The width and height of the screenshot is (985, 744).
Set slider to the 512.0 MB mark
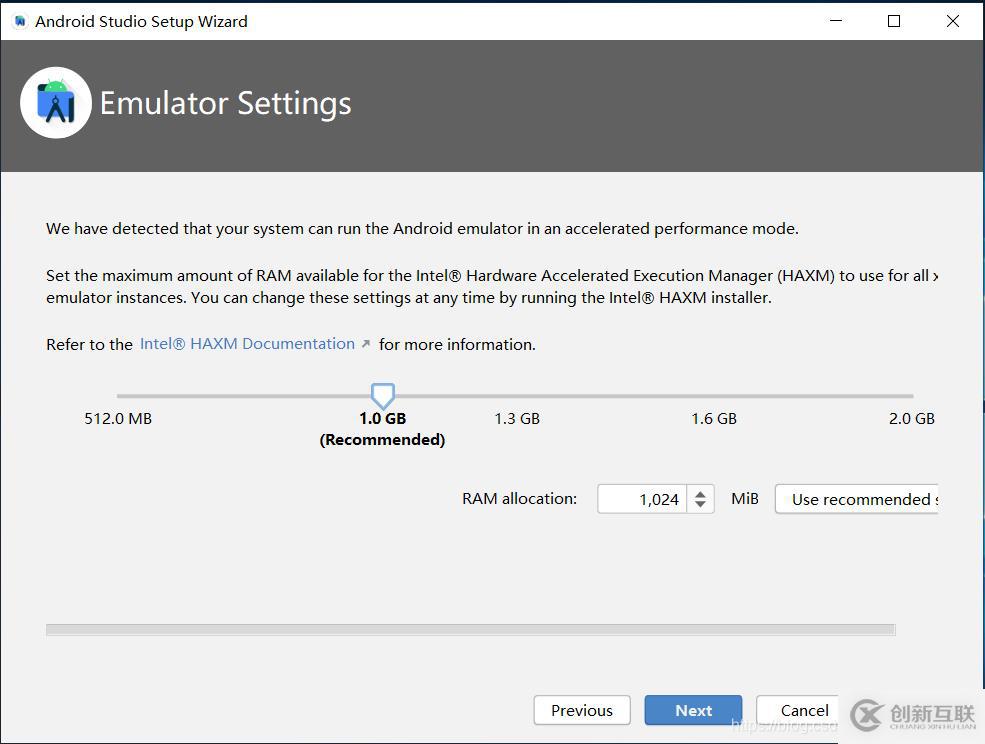pos(118,396)
